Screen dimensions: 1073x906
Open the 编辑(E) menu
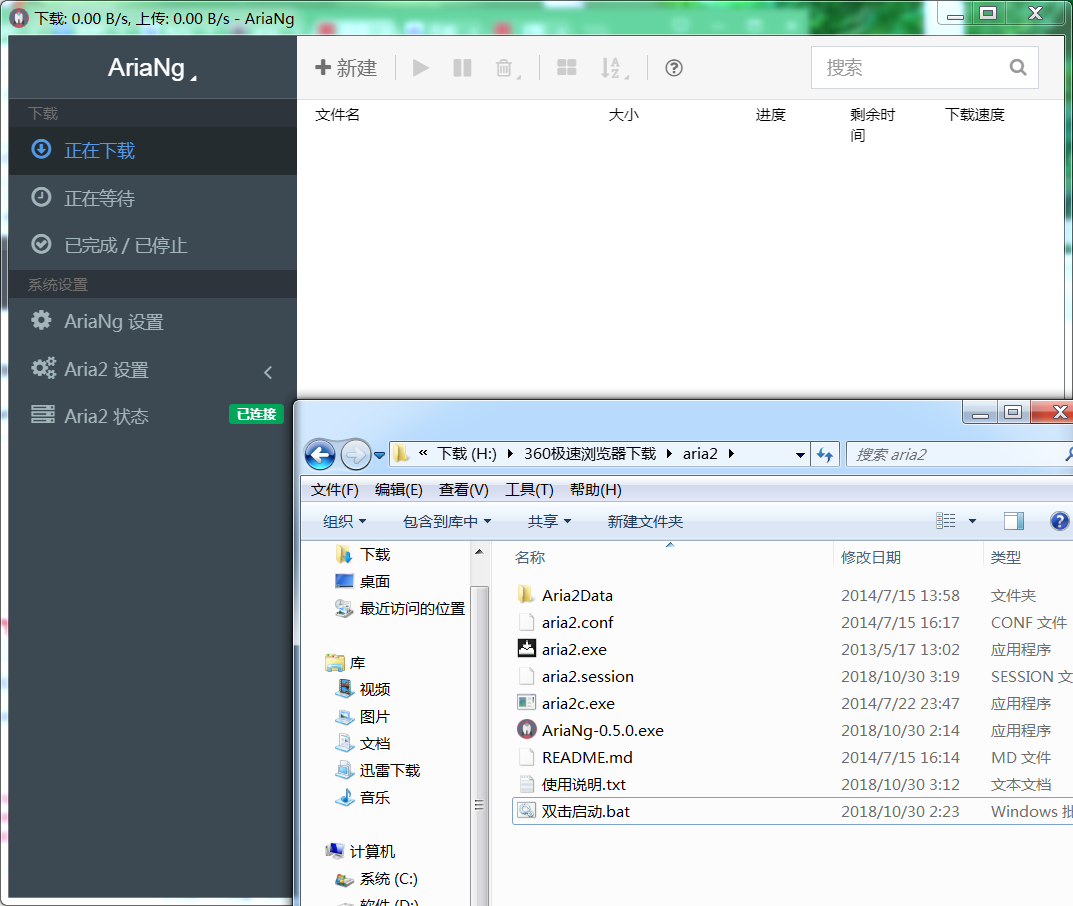tap(399, 490)
